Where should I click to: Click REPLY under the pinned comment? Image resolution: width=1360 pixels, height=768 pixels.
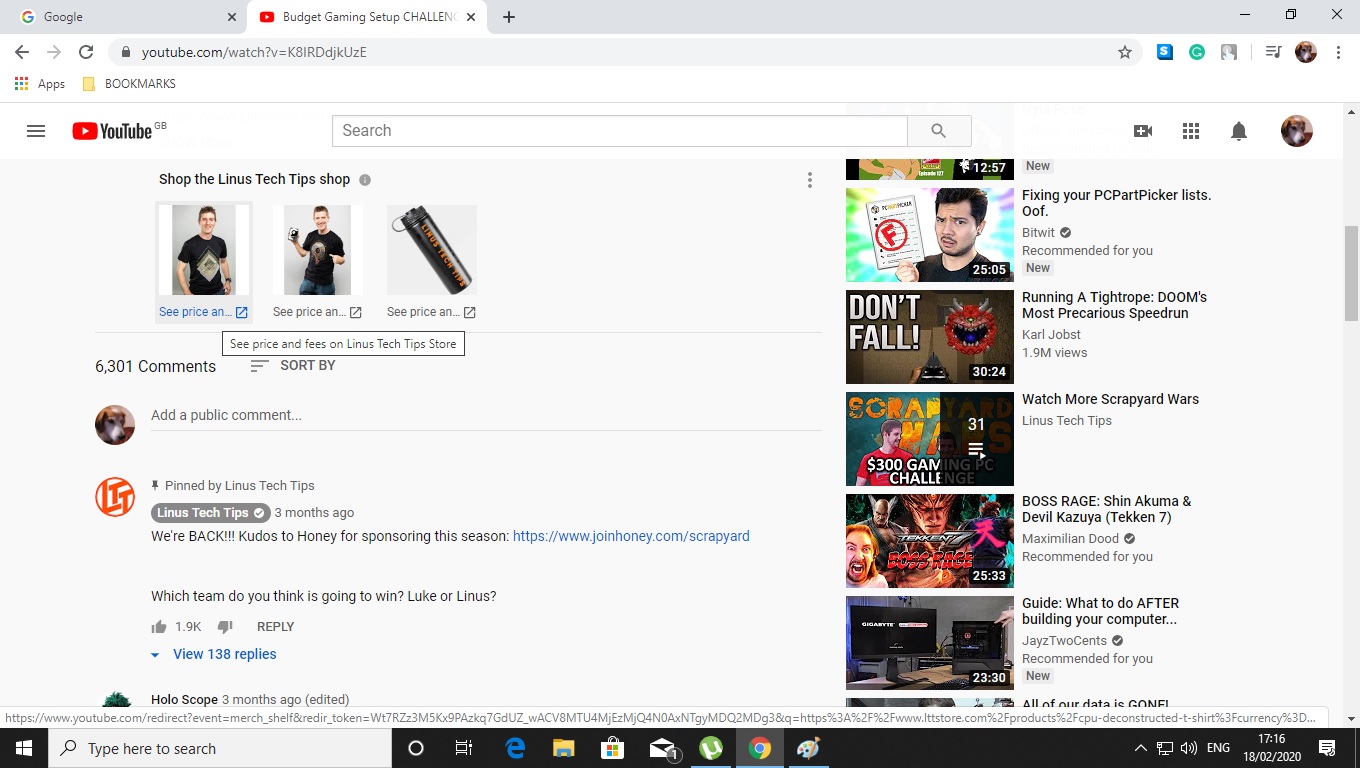(x=275, y=627)
